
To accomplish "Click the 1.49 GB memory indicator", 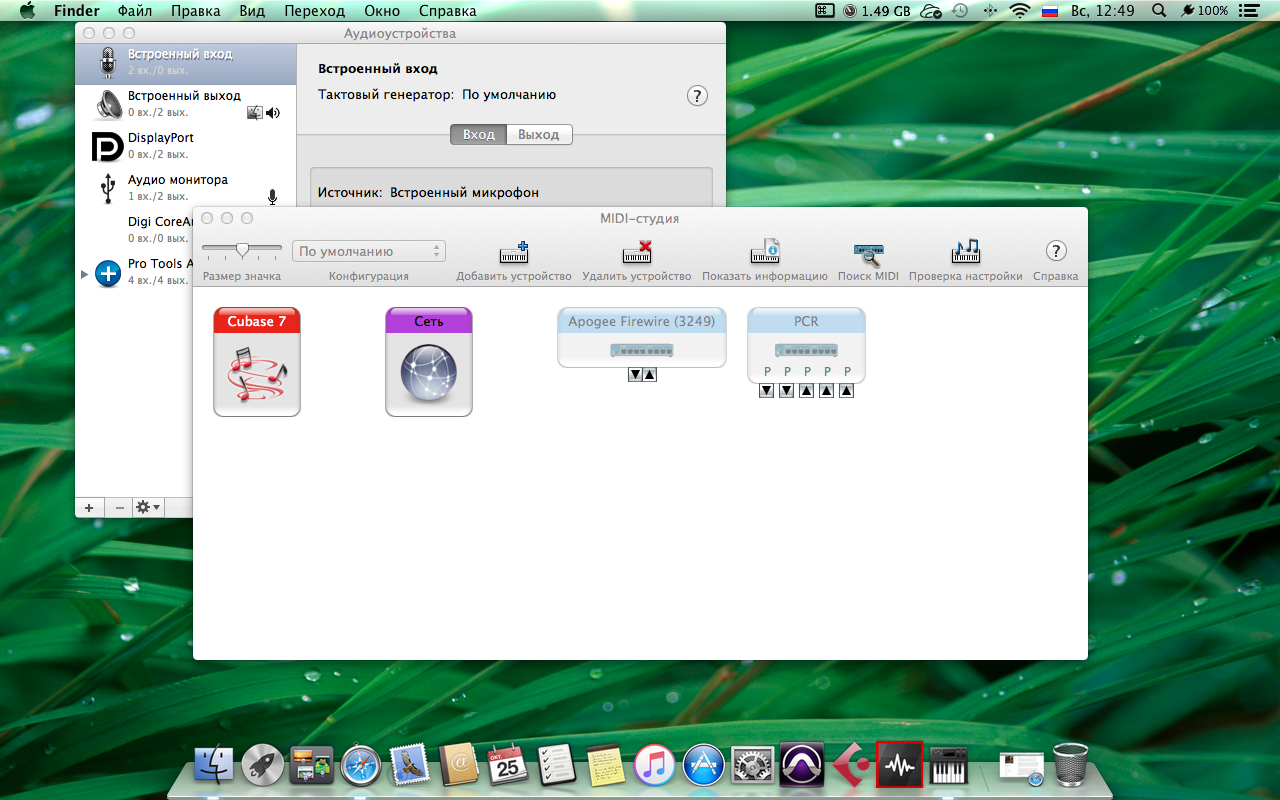I will 877,11.
